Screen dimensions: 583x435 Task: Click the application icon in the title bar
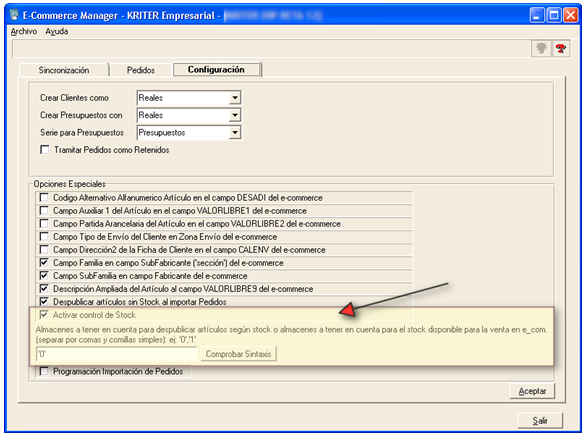click(x=14, y=15)
